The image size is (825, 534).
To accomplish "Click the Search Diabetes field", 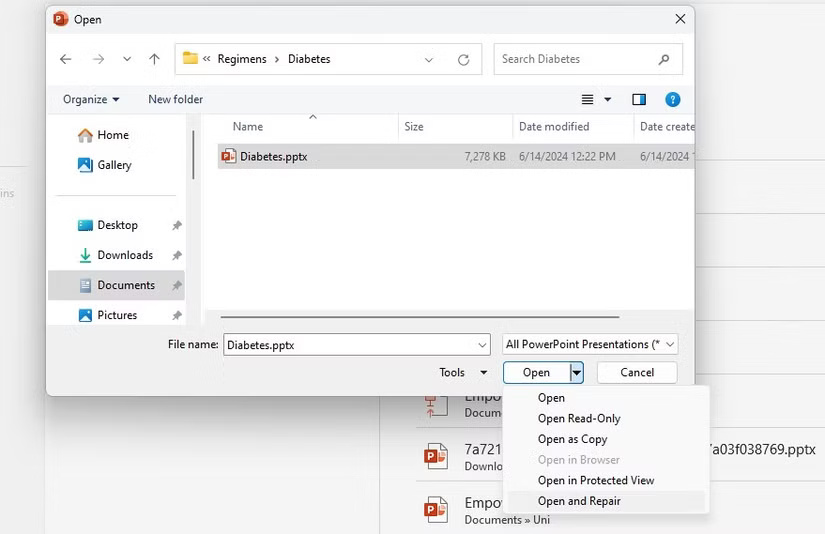I will tap(588, 59).
